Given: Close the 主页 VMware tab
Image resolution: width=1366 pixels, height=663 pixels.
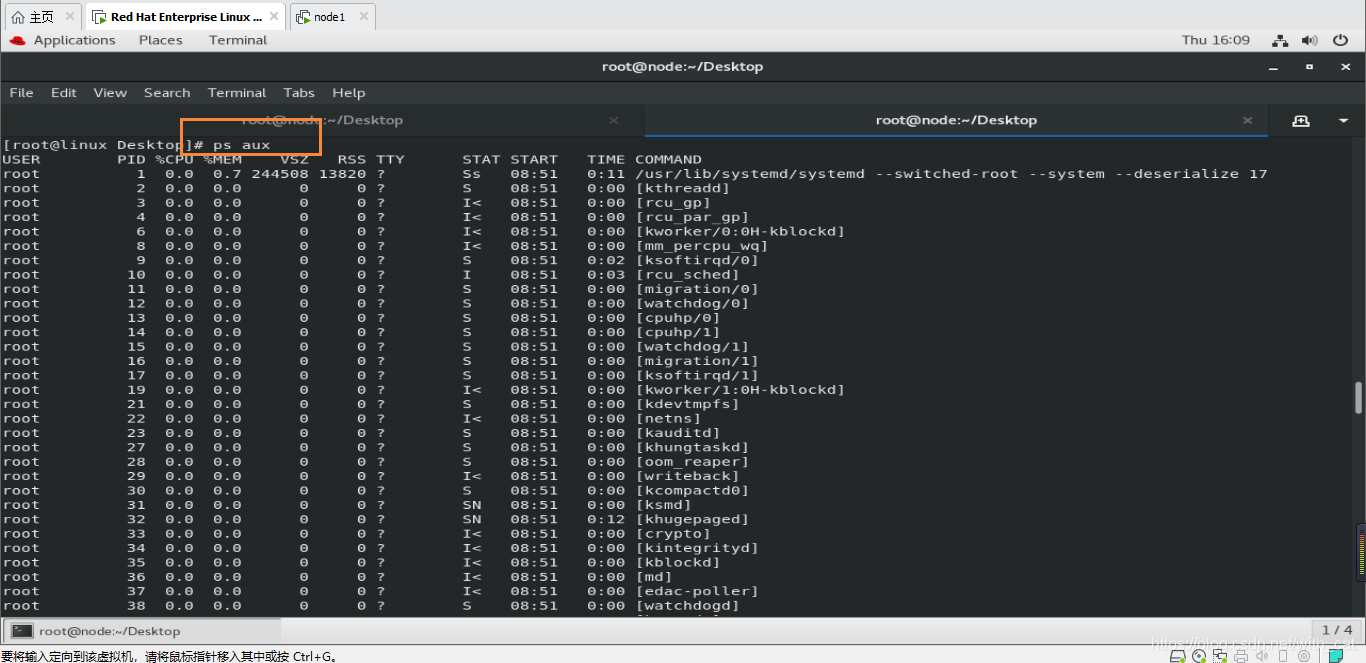Looking at the screenshot, I should click(69, 17).
